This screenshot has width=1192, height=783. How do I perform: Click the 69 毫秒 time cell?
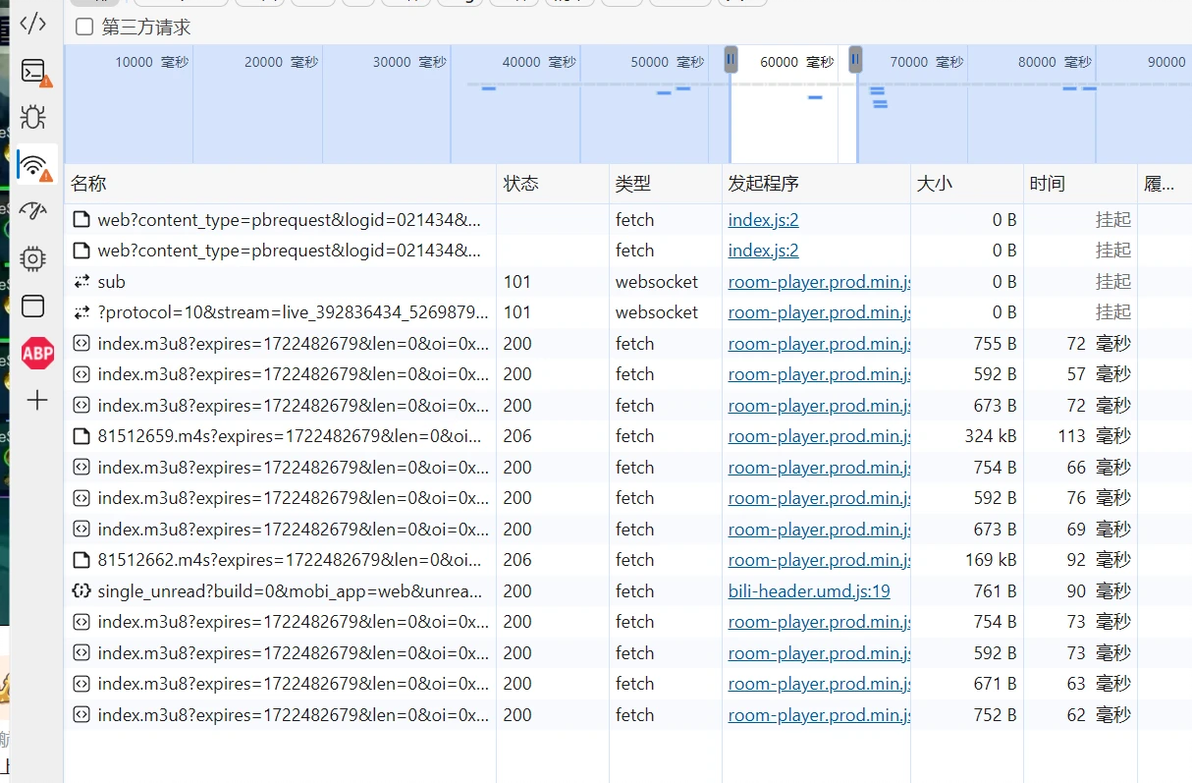[x=1098, y=529]
